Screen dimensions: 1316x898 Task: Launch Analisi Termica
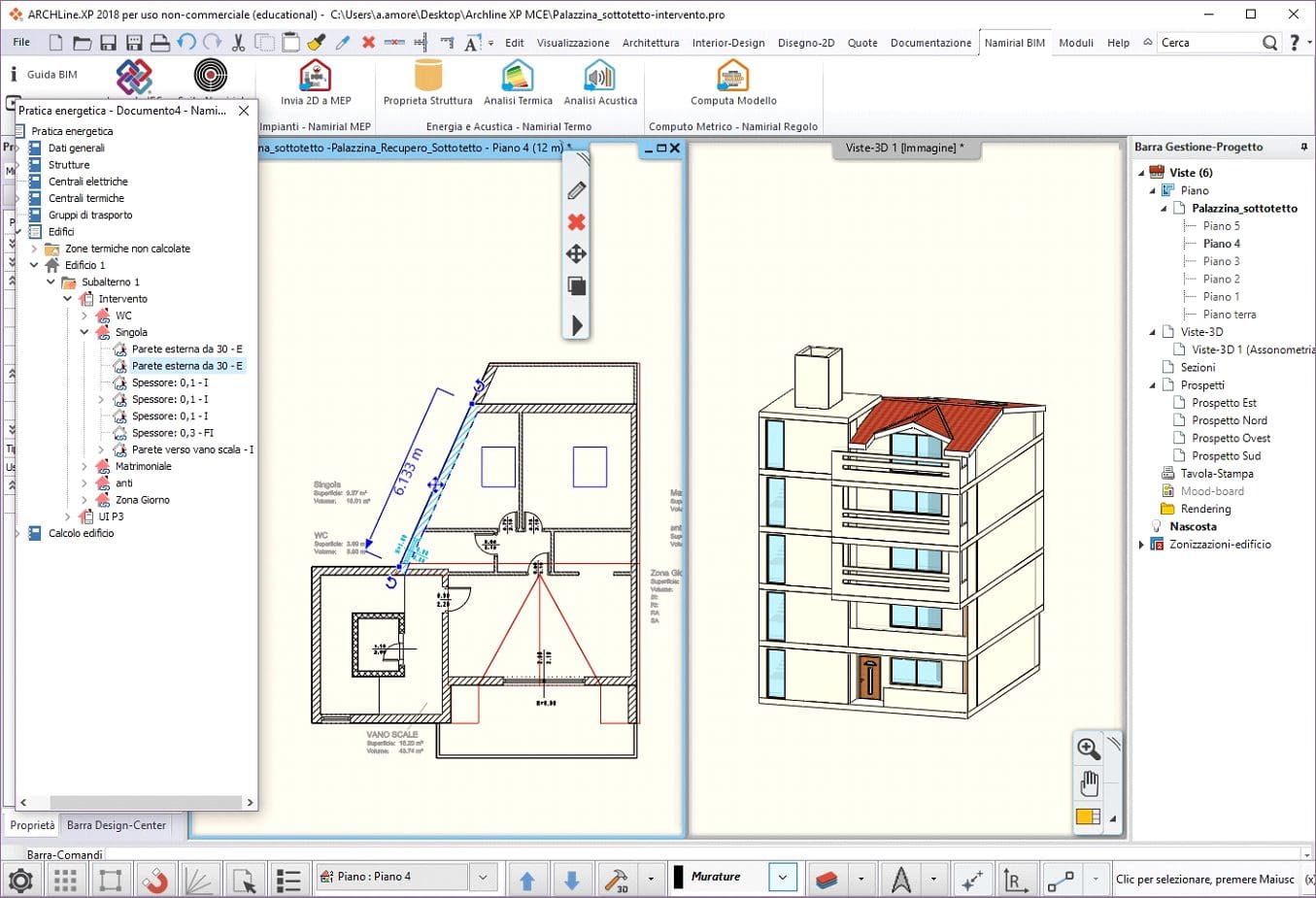(518, 83)
